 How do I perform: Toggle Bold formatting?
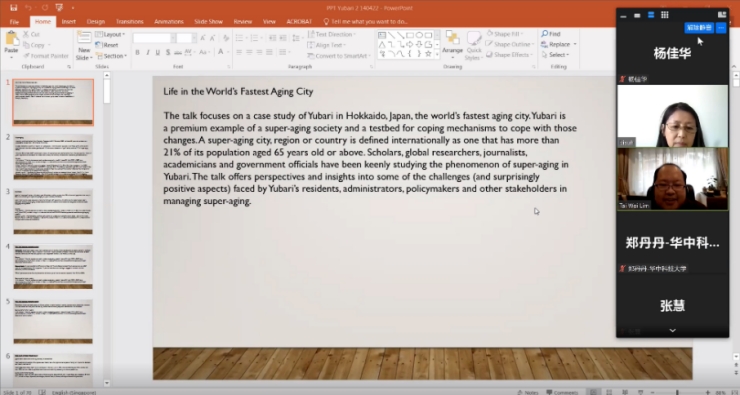coord(137,52)
